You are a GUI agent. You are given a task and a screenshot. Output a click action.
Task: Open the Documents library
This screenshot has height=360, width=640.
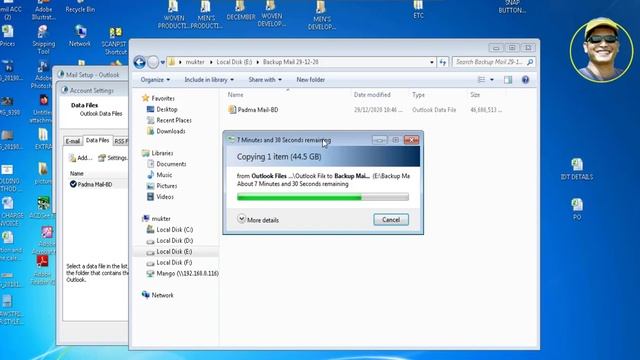171,164
